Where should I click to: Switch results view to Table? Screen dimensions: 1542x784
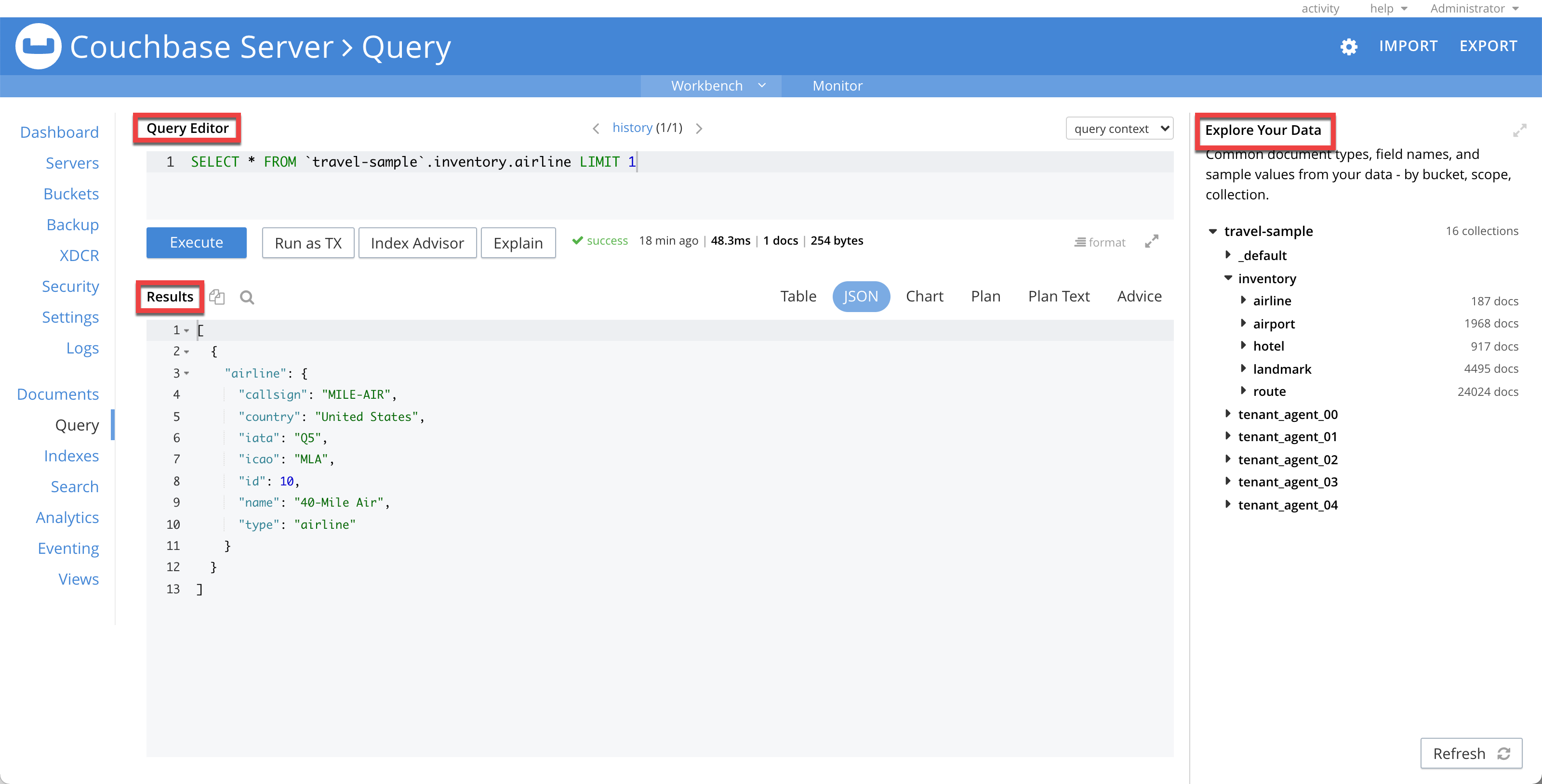coord(798,296)
